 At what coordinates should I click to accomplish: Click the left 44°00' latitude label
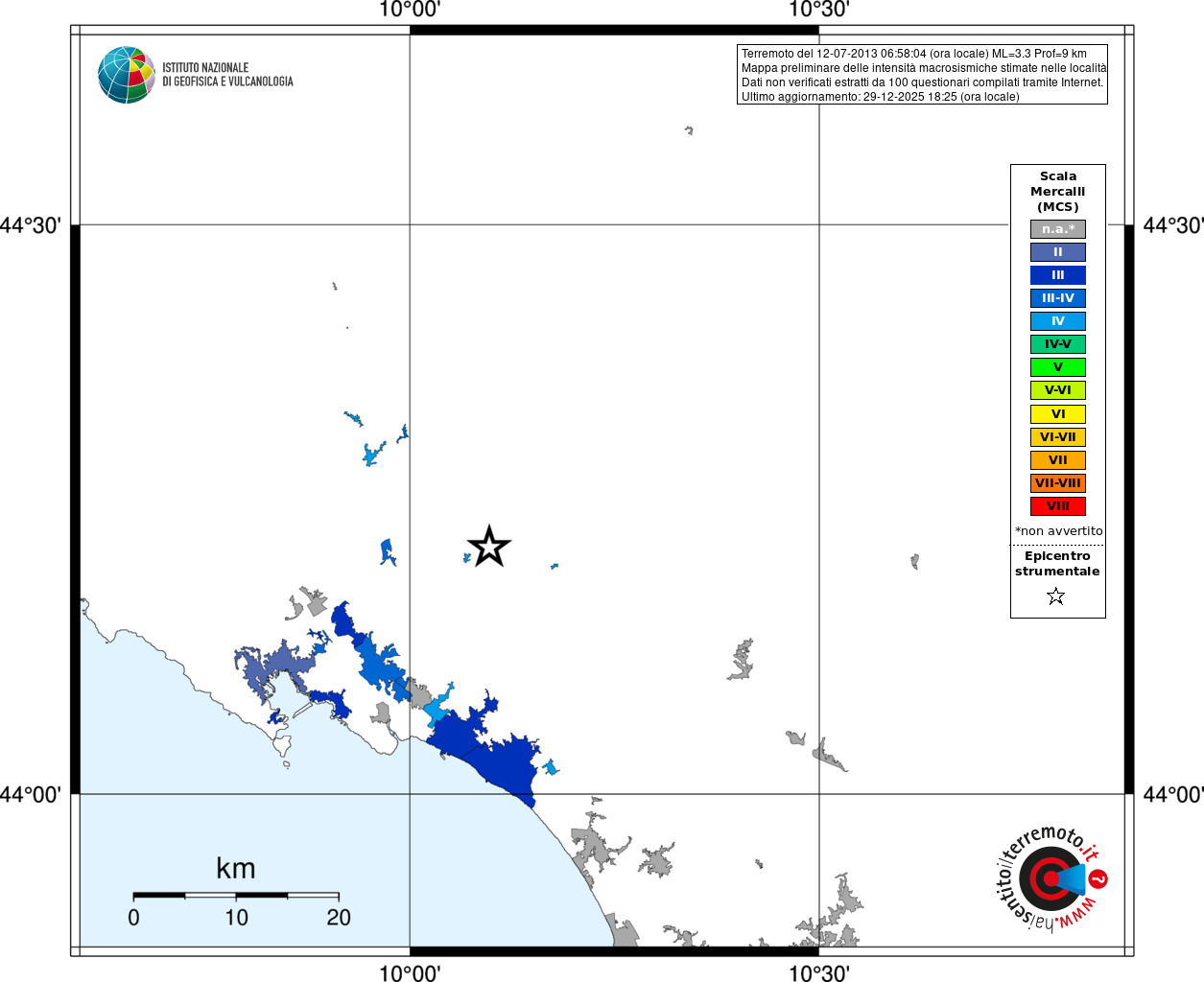pyautogui.click(x=31, y=794)
